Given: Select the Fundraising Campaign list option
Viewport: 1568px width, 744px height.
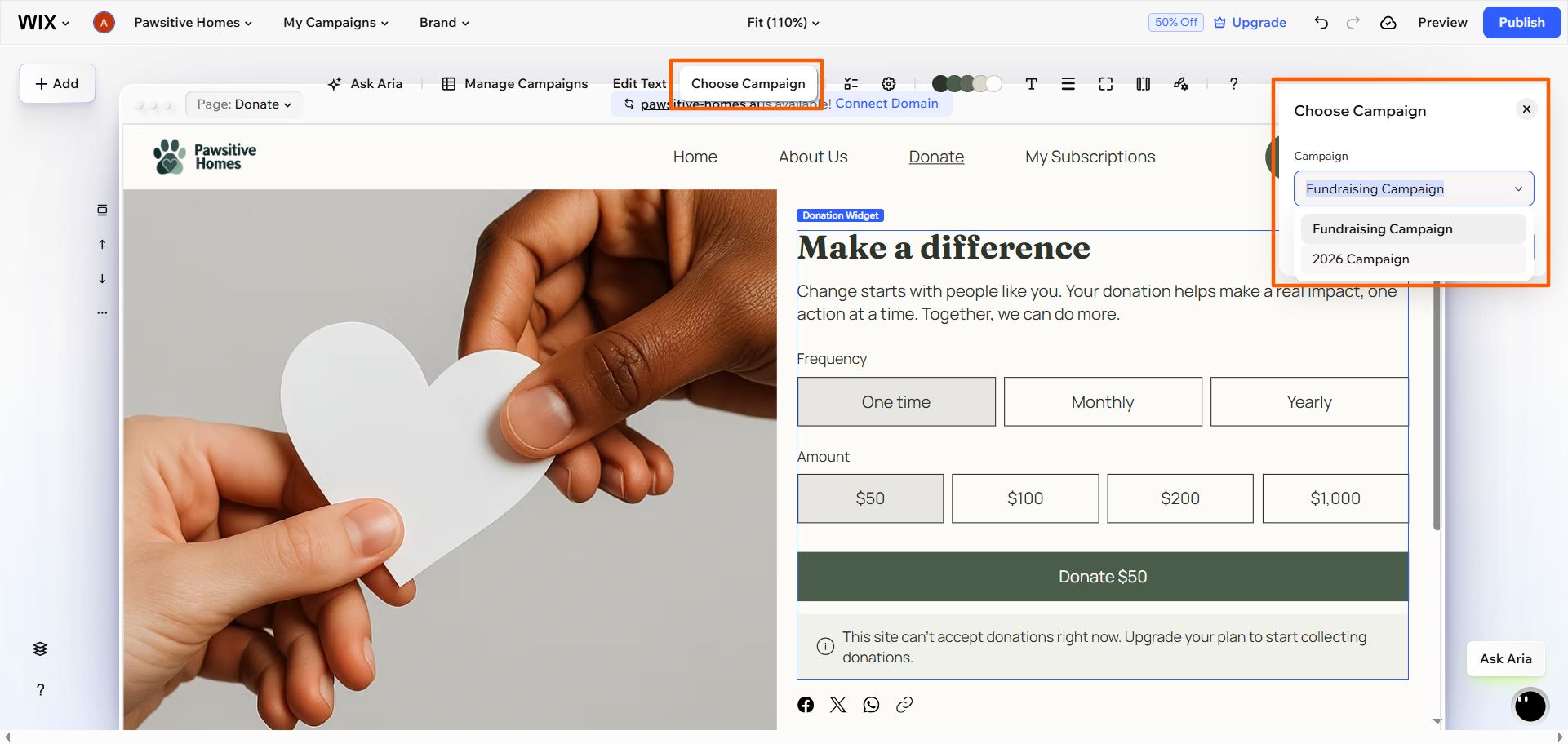Looking at the screenshot, I should tap(1414, 228).
